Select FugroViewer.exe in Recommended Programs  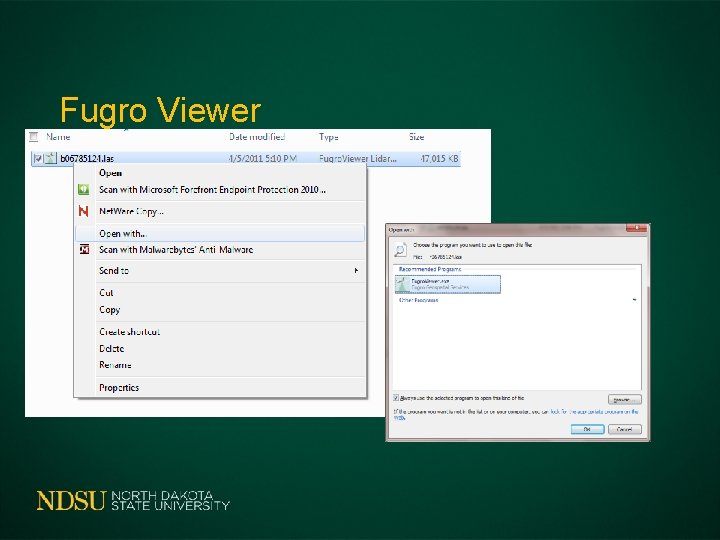click(448, 284)
